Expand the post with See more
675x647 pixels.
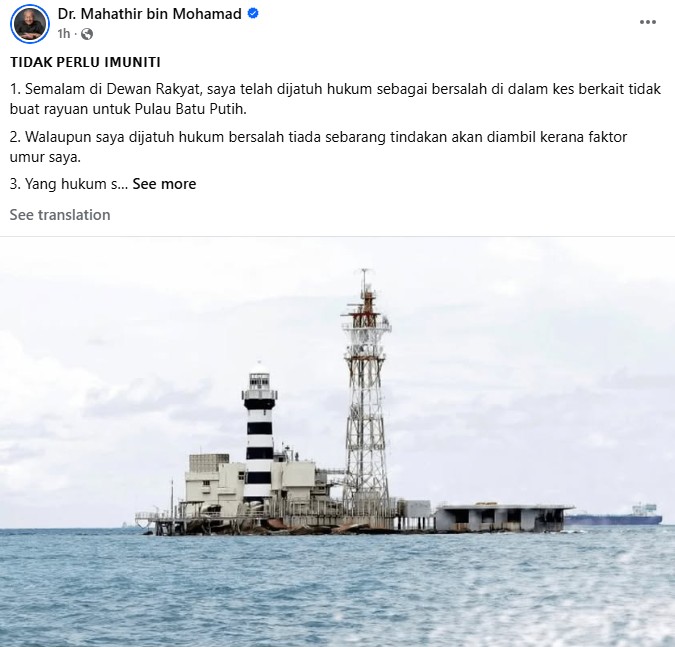164,184
